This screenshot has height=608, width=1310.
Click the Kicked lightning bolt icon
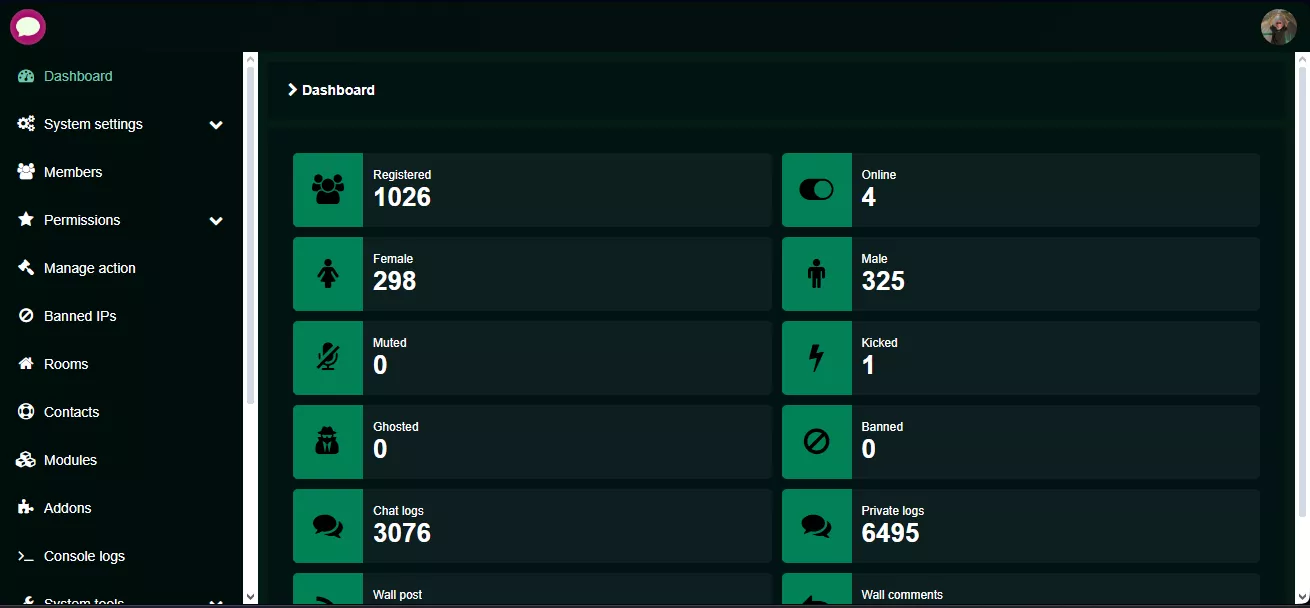(x=817, y=358)
